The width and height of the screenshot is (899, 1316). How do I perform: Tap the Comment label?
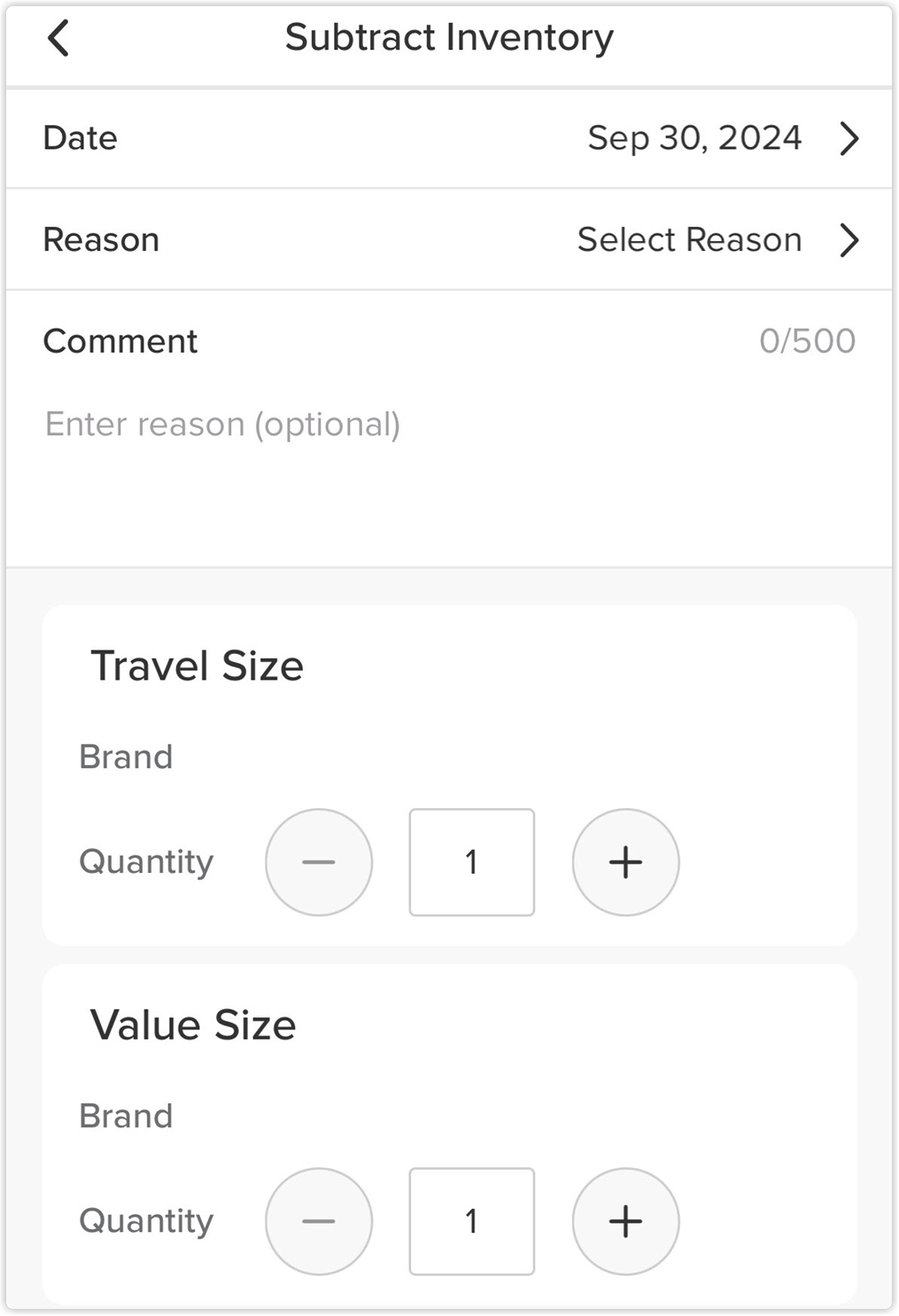pyautogui.click(x=120, y=341)
